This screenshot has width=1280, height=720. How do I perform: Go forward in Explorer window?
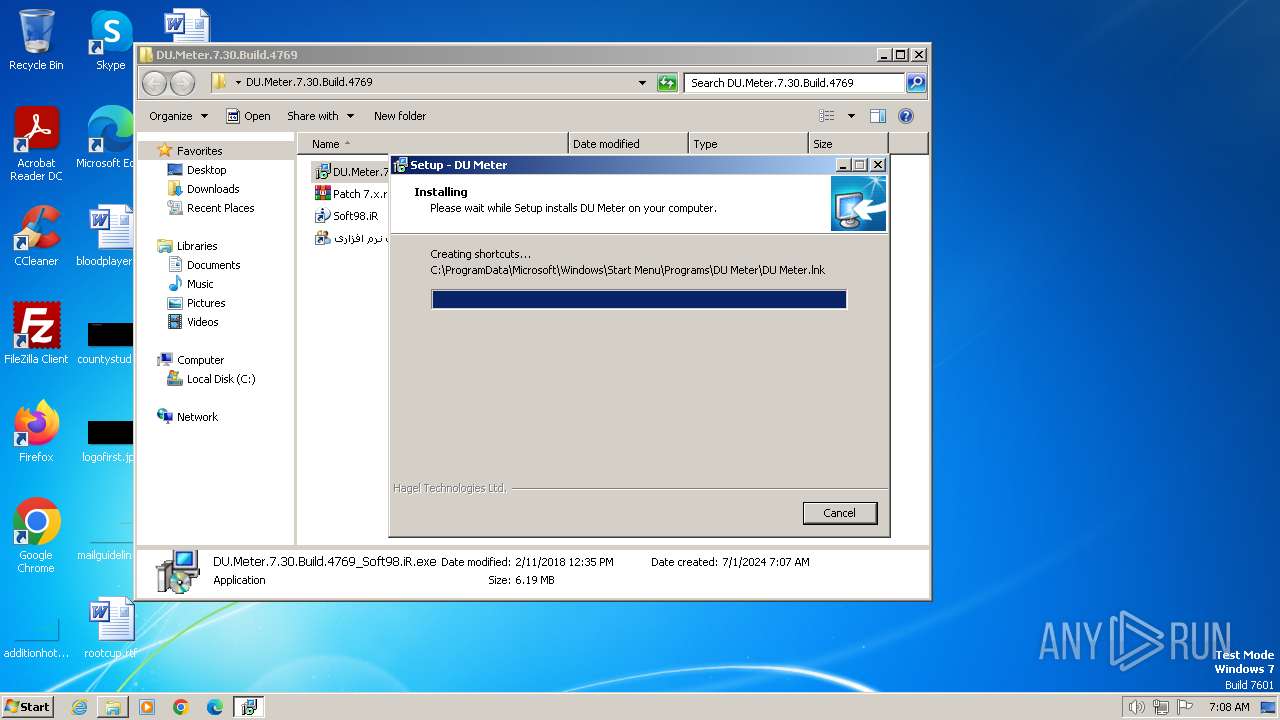click(183, 83)
